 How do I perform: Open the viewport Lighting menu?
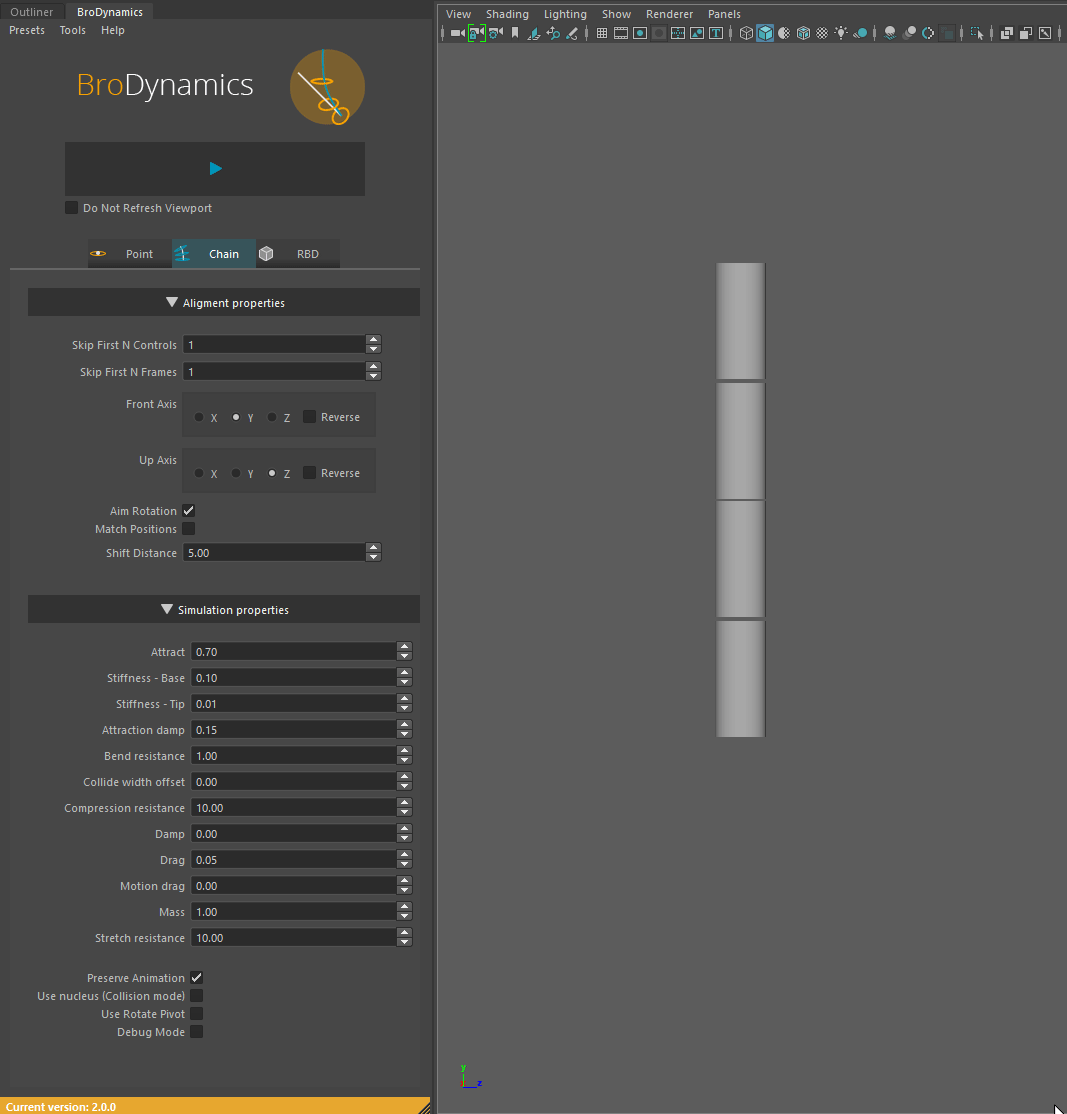click(x=565, y=14)
